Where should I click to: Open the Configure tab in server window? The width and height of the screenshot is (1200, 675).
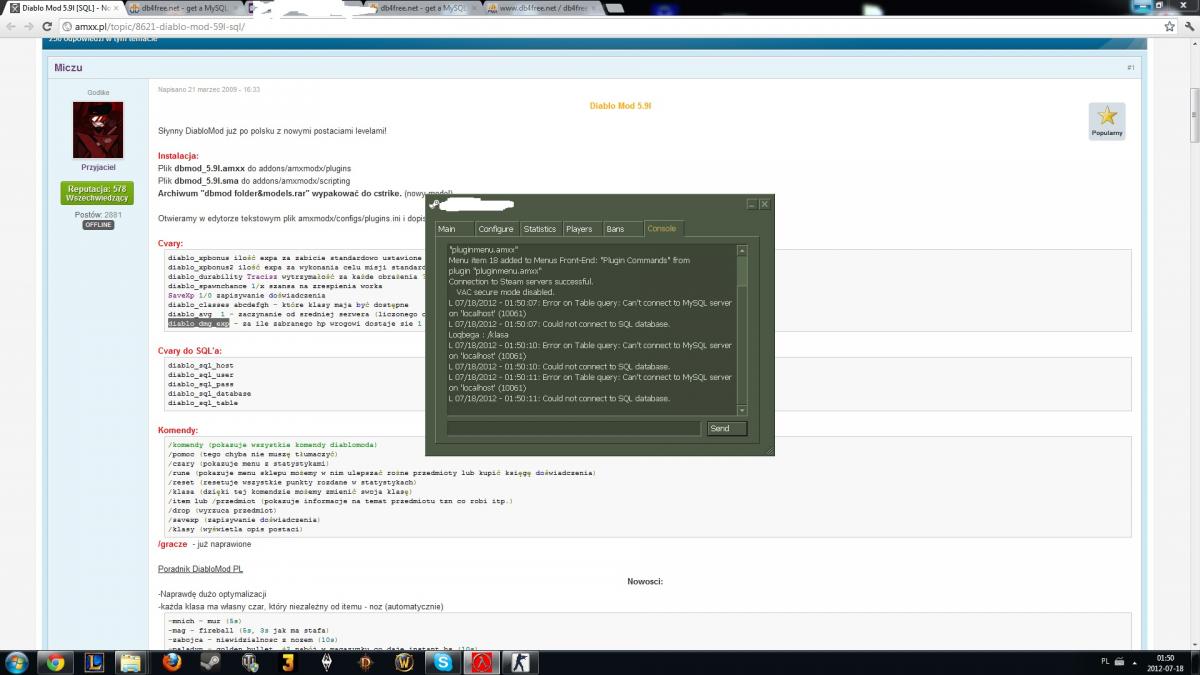click(x=495, y=229)
